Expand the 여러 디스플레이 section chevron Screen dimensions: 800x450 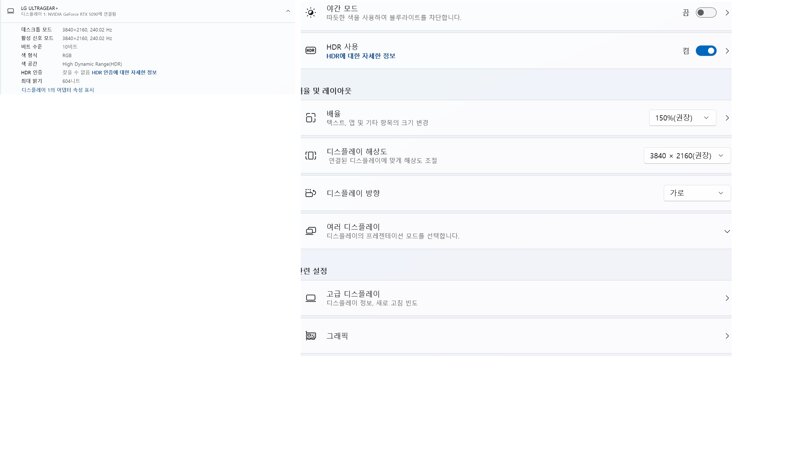pyautogui.click(x=727, y=231)
